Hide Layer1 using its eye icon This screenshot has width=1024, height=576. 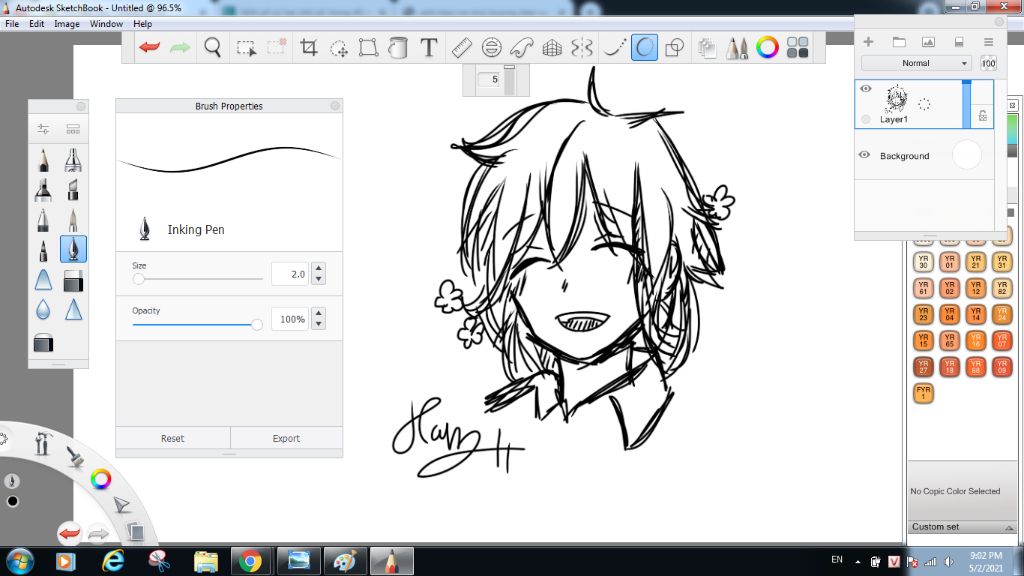[x=866, y=88]
